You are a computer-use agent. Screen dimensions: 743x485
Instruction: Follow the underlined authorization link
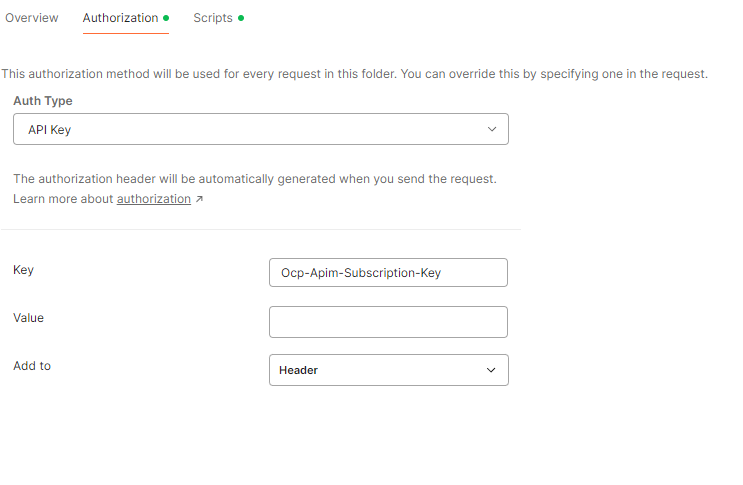tap(153, 199)
